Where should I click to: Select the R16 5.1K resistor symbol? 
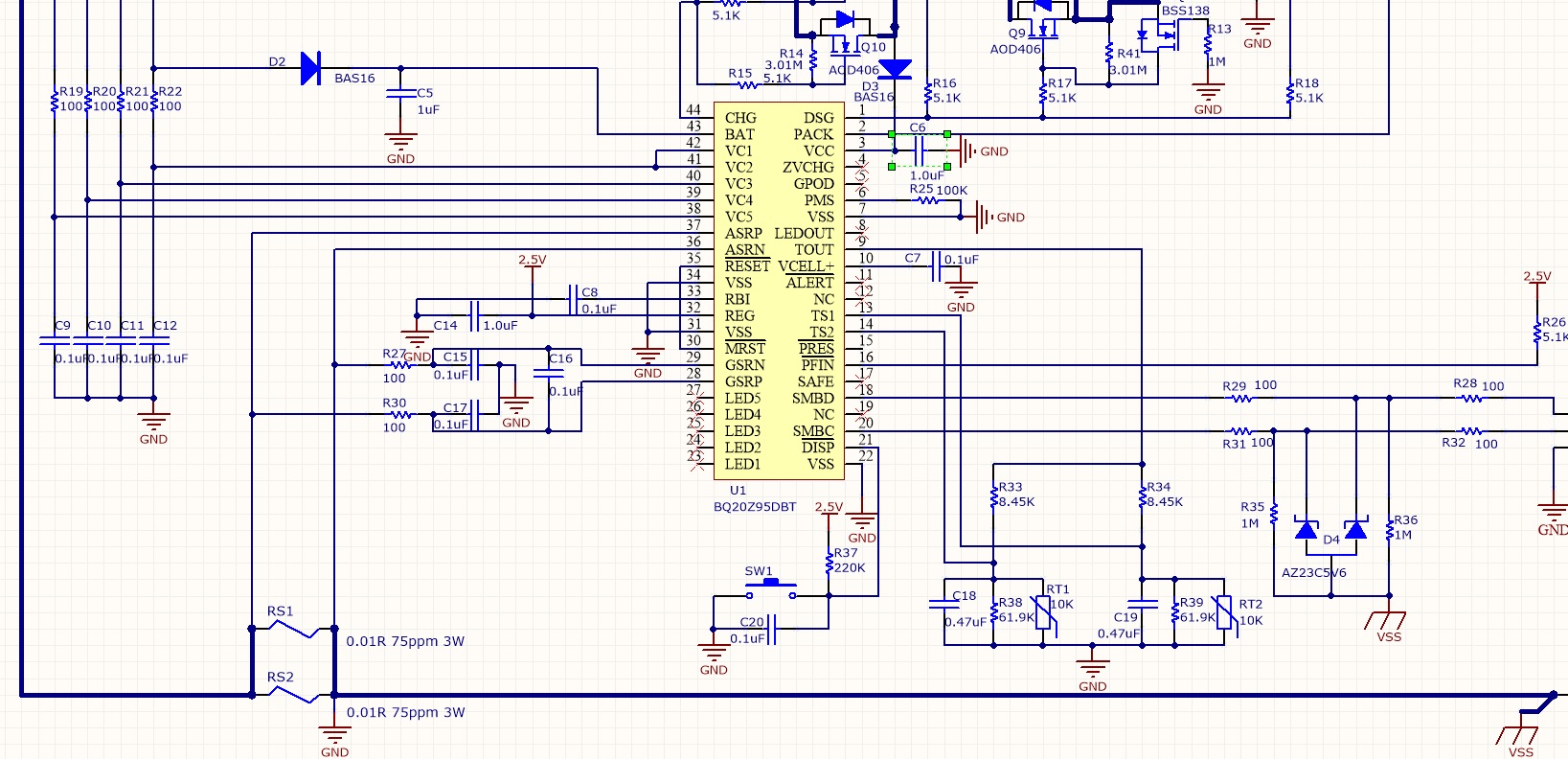[x=927, y=93]
